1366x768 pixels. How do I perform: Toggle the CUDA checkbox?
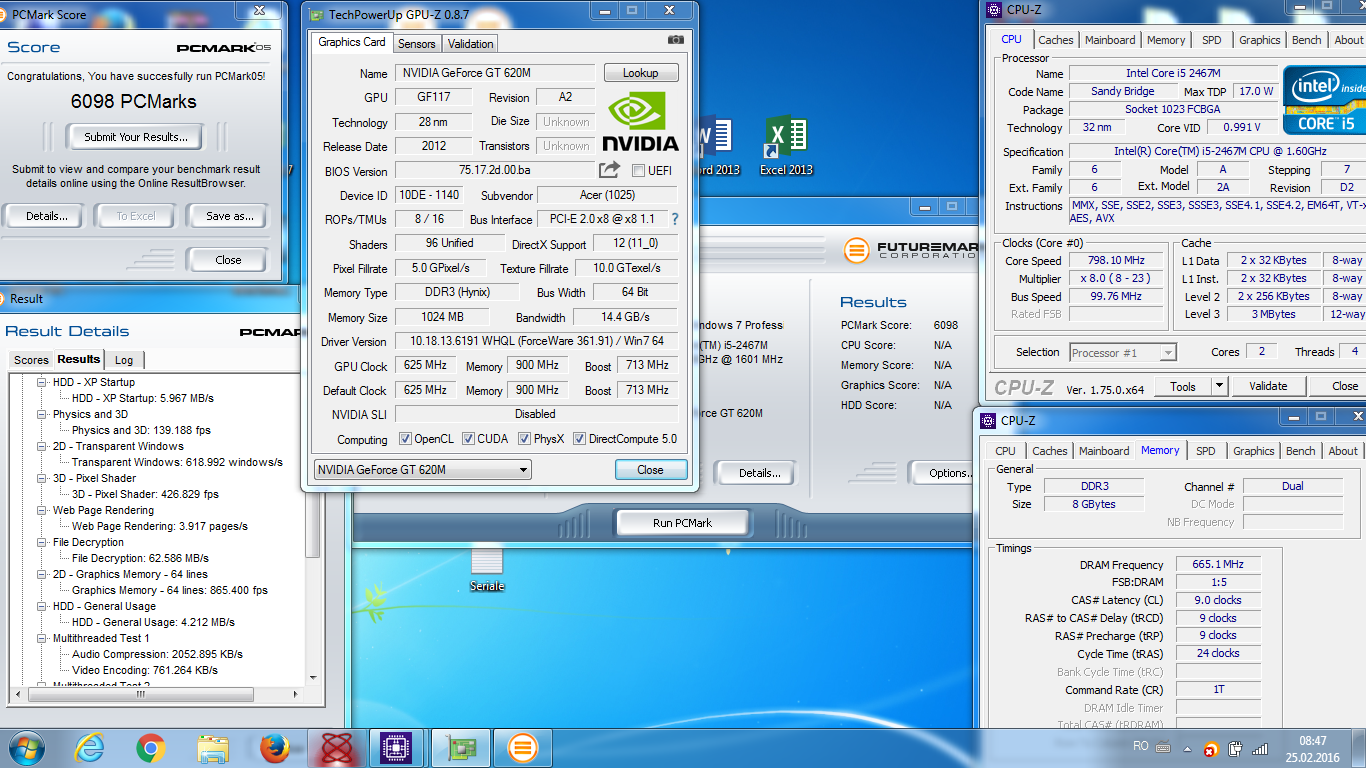(469, 439)
